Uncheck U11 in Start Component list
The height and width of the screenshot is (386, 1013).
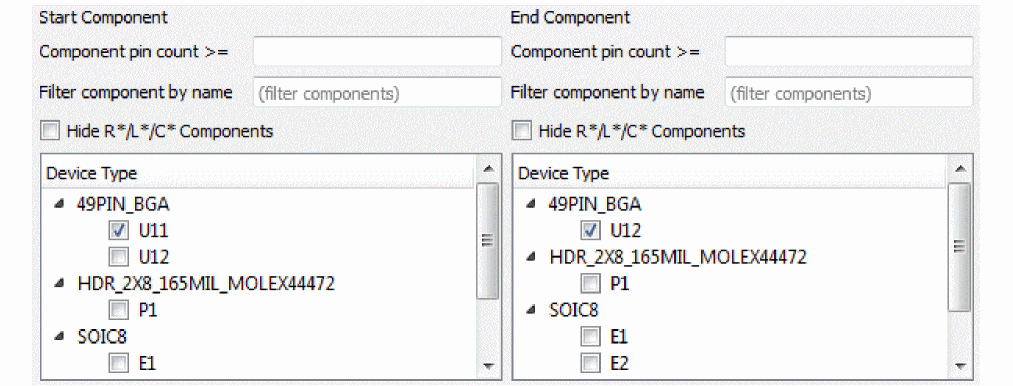coord(118,230)
